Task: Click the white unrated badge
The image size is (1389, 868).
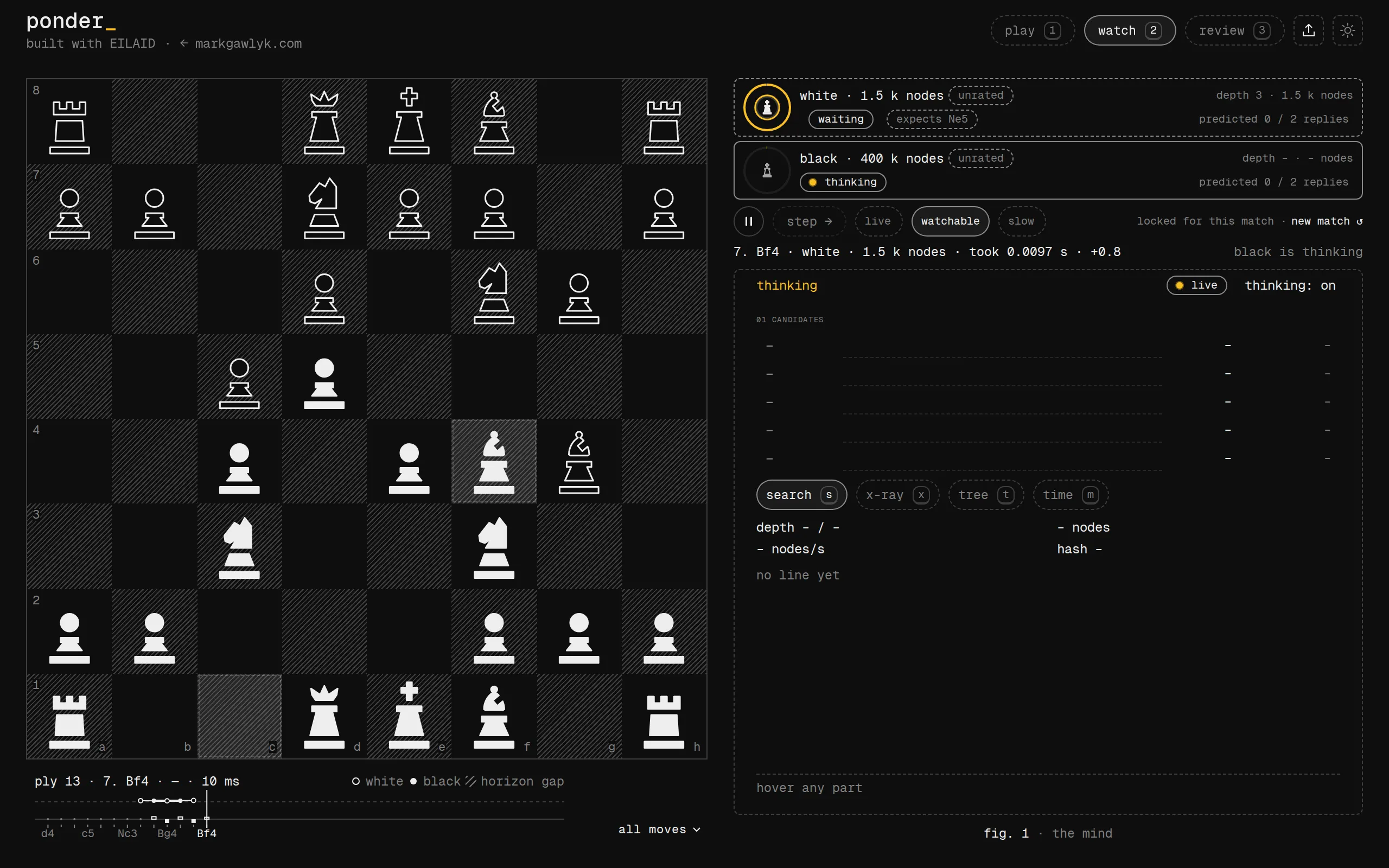Action: tap(980, 95)
